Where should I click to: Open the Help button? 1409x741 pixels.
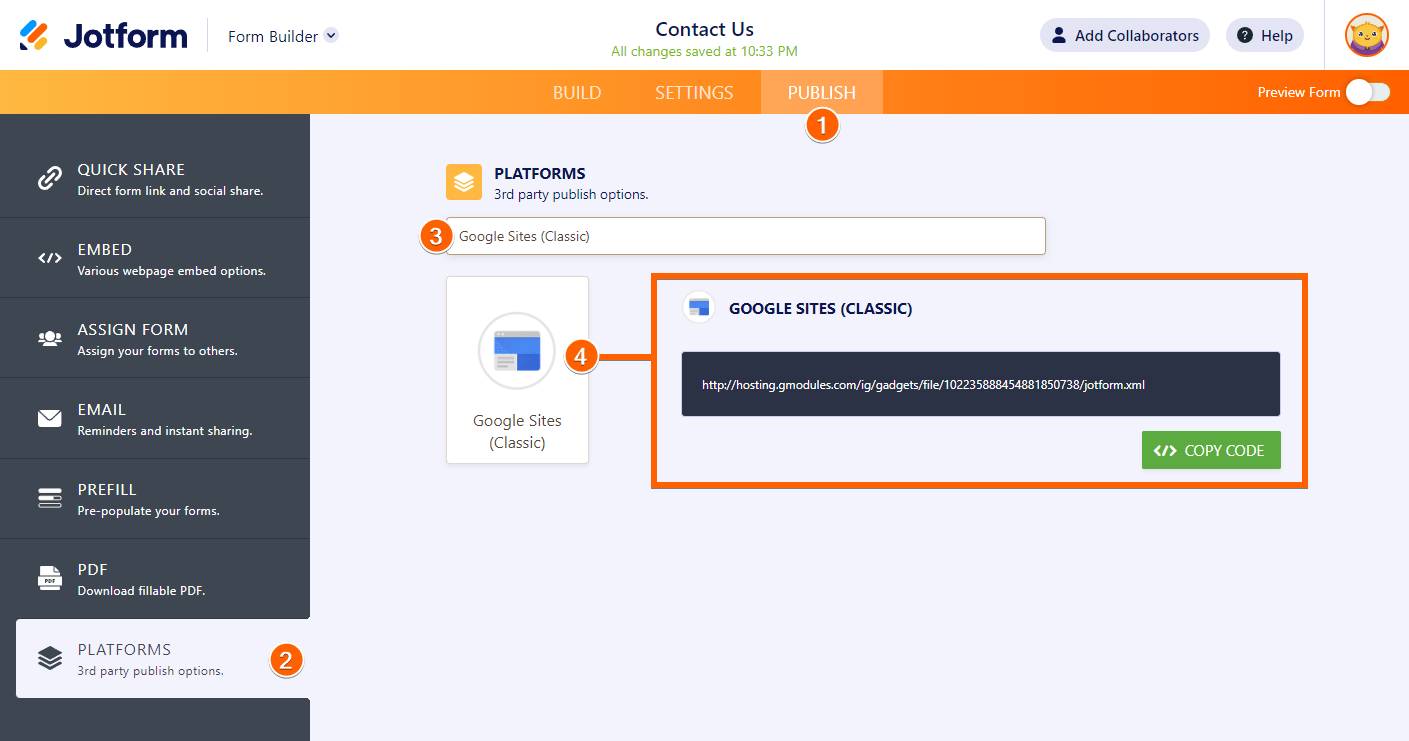(x=1265, y=35)
